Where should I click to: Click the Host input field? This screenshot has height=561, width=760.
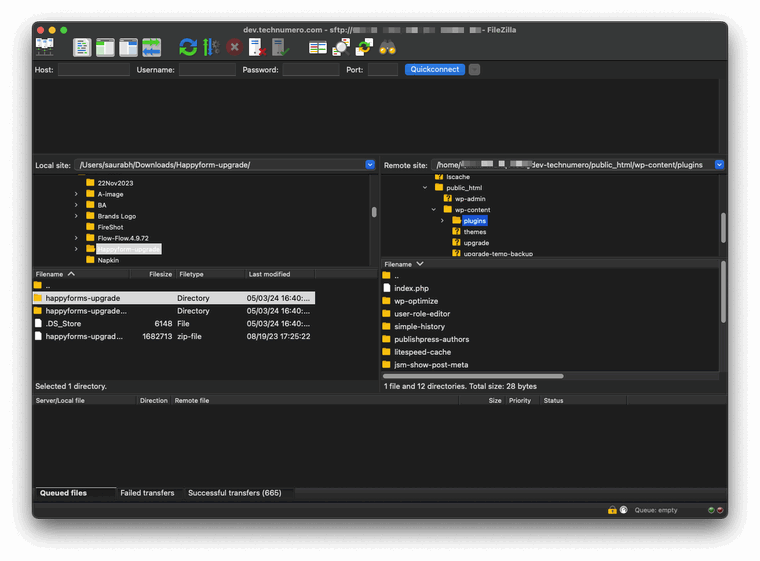coord(94,70)
